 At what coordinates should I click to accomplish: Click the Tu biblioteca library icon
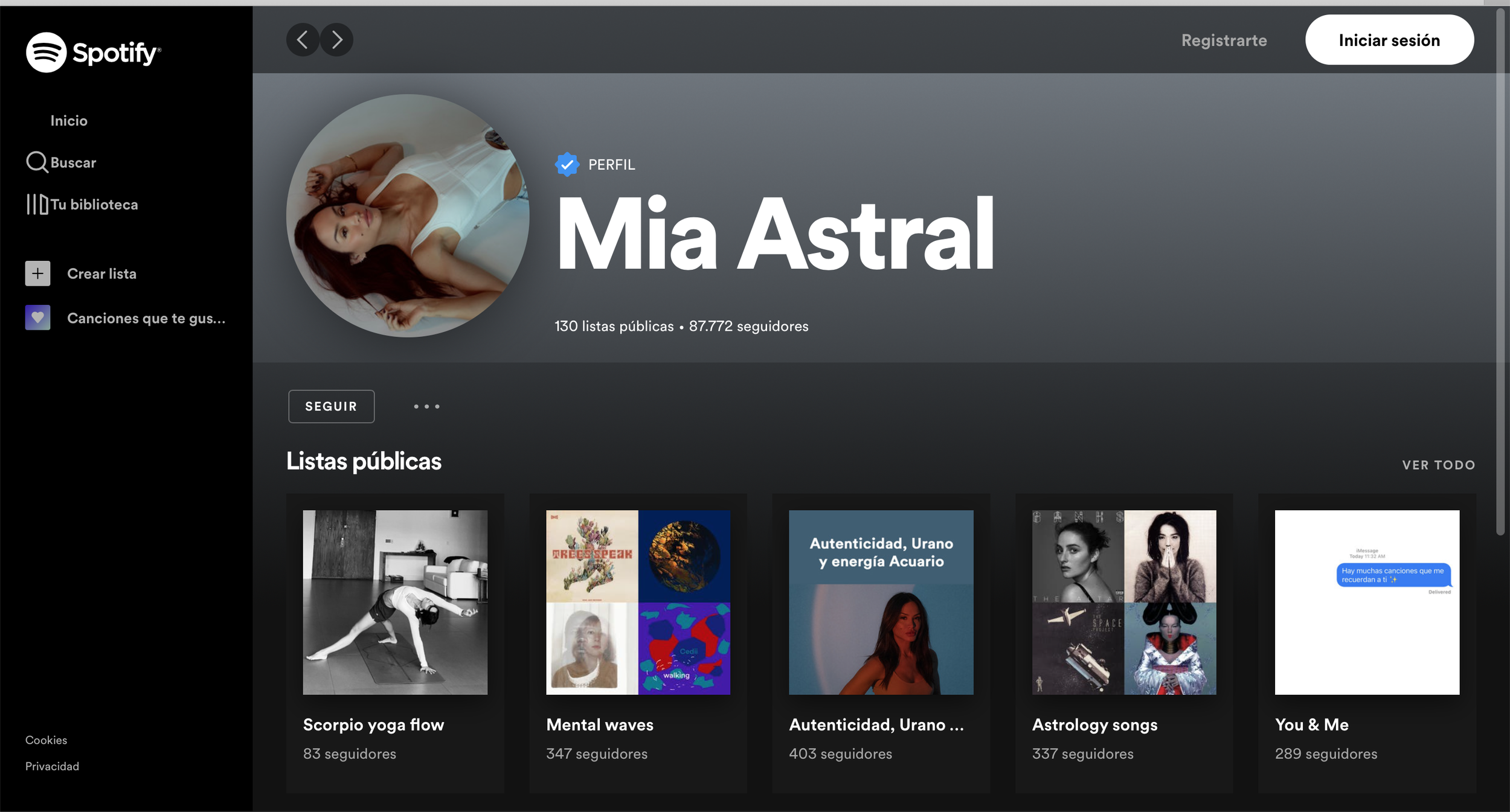coord(37,204)
